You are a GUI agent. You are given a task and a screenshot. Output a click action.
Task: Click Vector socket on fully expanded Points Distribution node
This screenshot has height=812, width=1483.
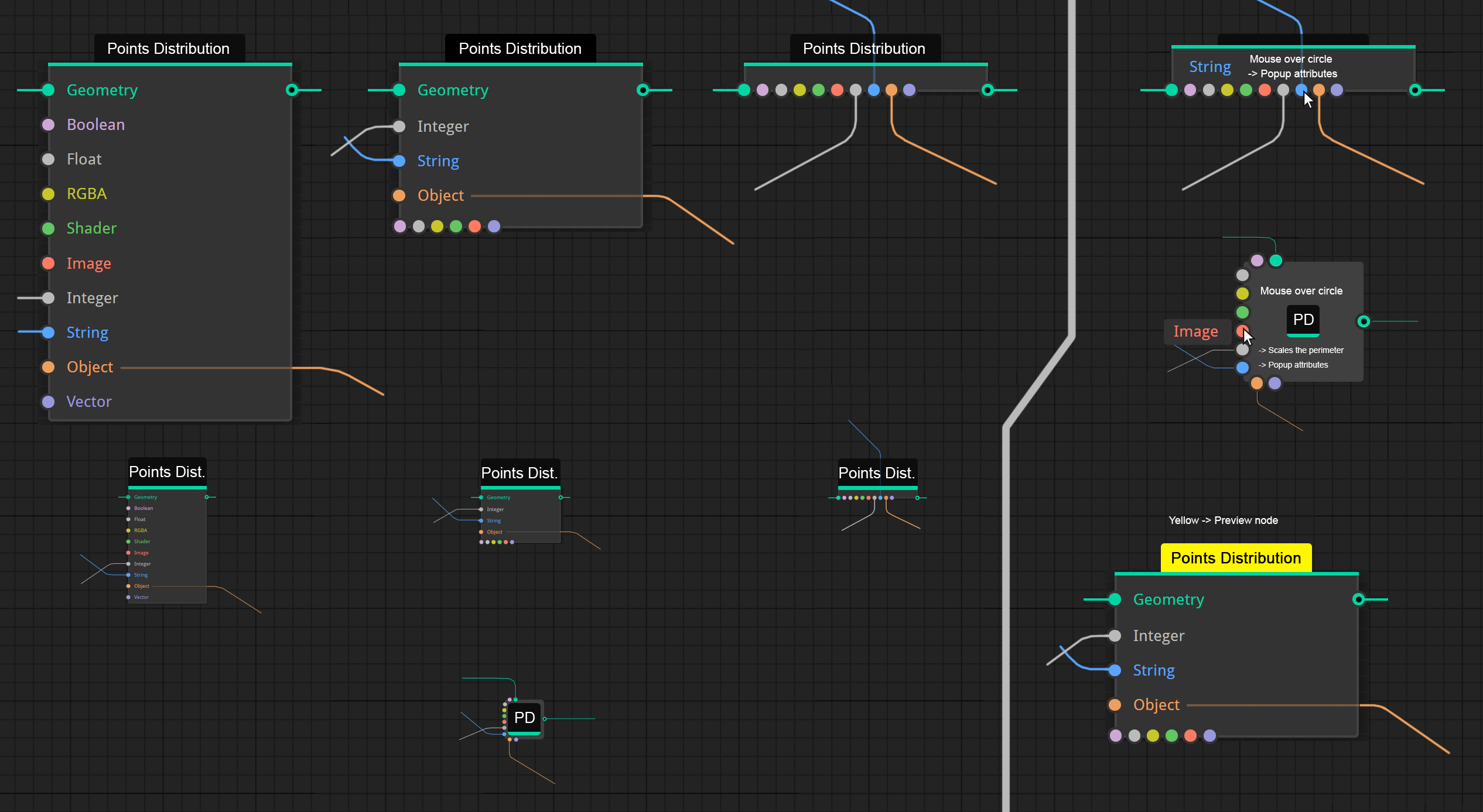click(x=49, y=402)
